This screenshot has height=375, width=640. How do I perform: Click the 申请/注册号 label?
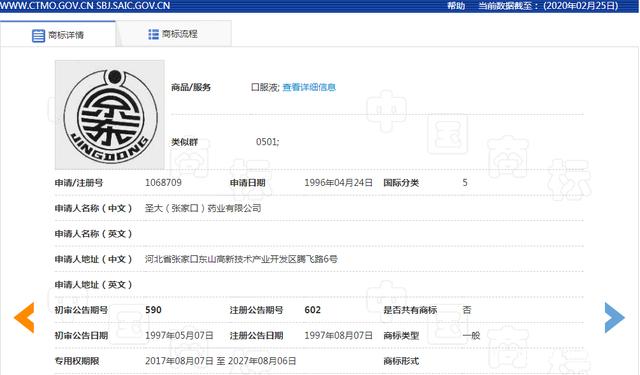point(79,183)
